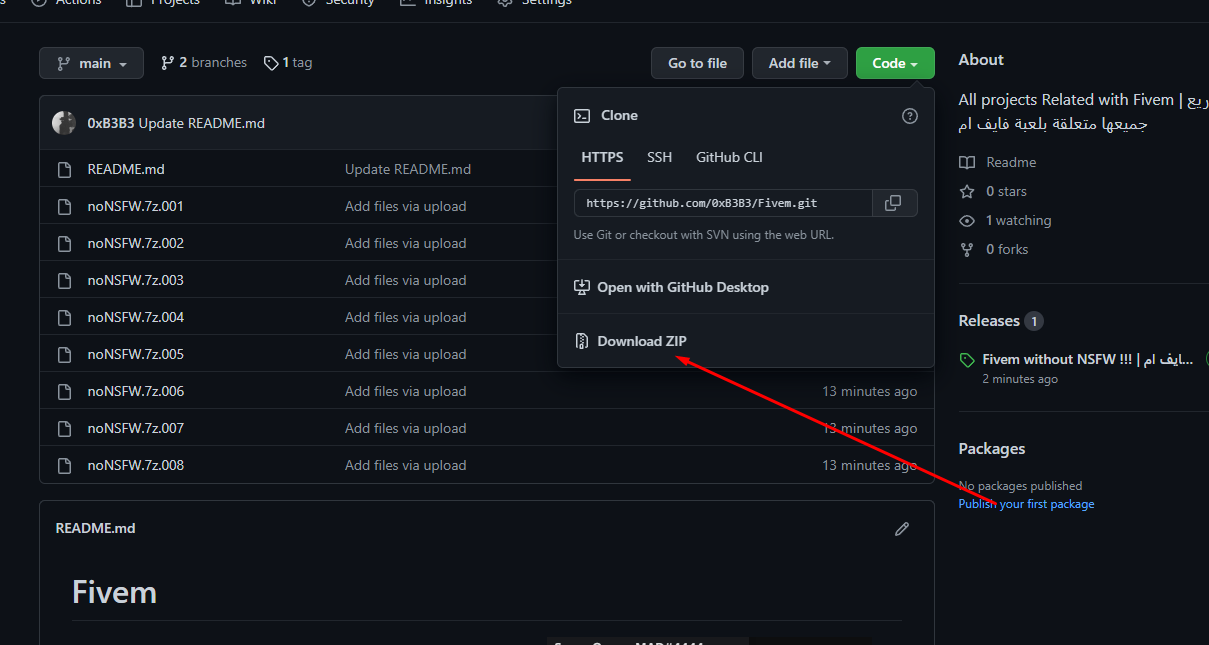Screen dimensions: 1209x645
Task: Click the releases count badge showing 1
Action: [1034, 321]
